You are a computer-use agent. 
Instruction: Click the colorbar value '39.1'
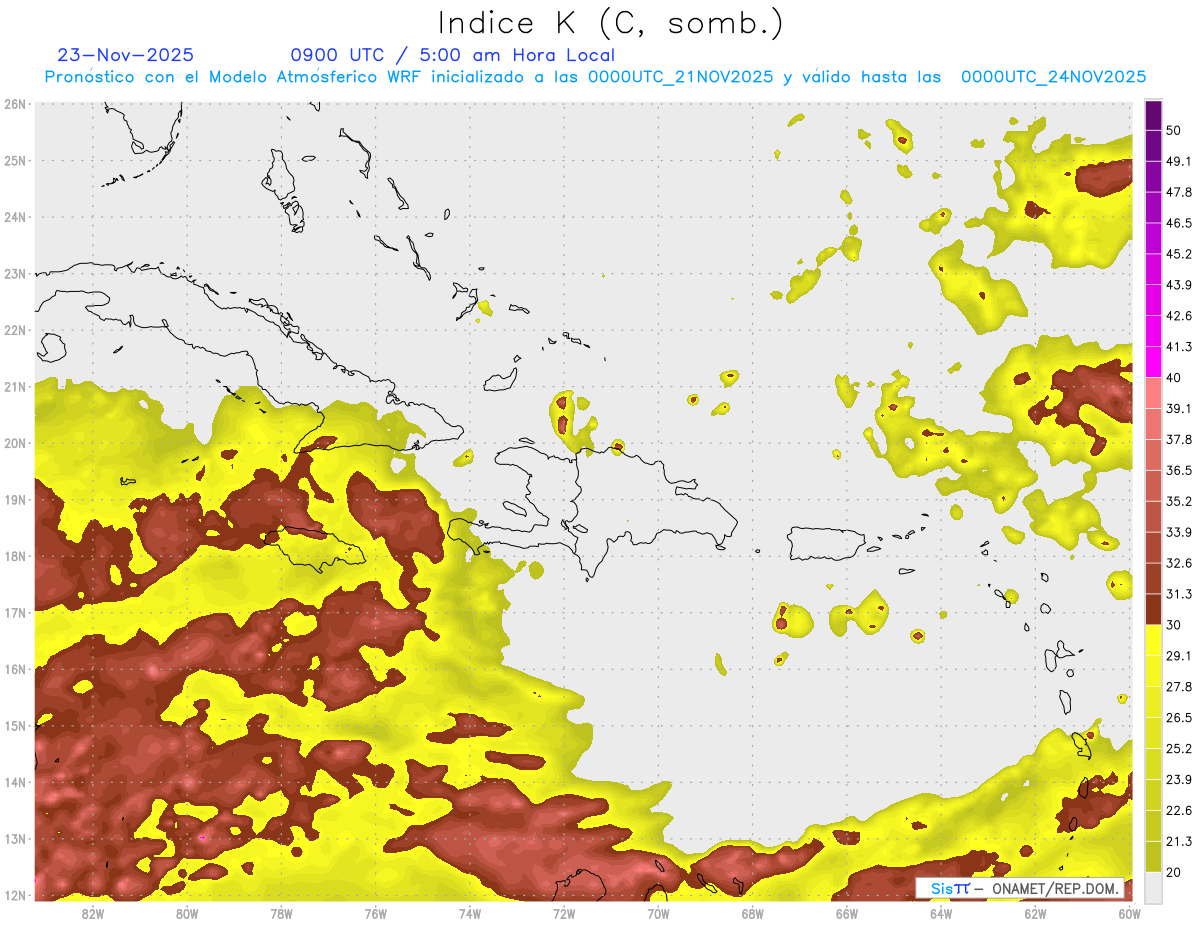pyautogui.click(x=1178, y=408)
